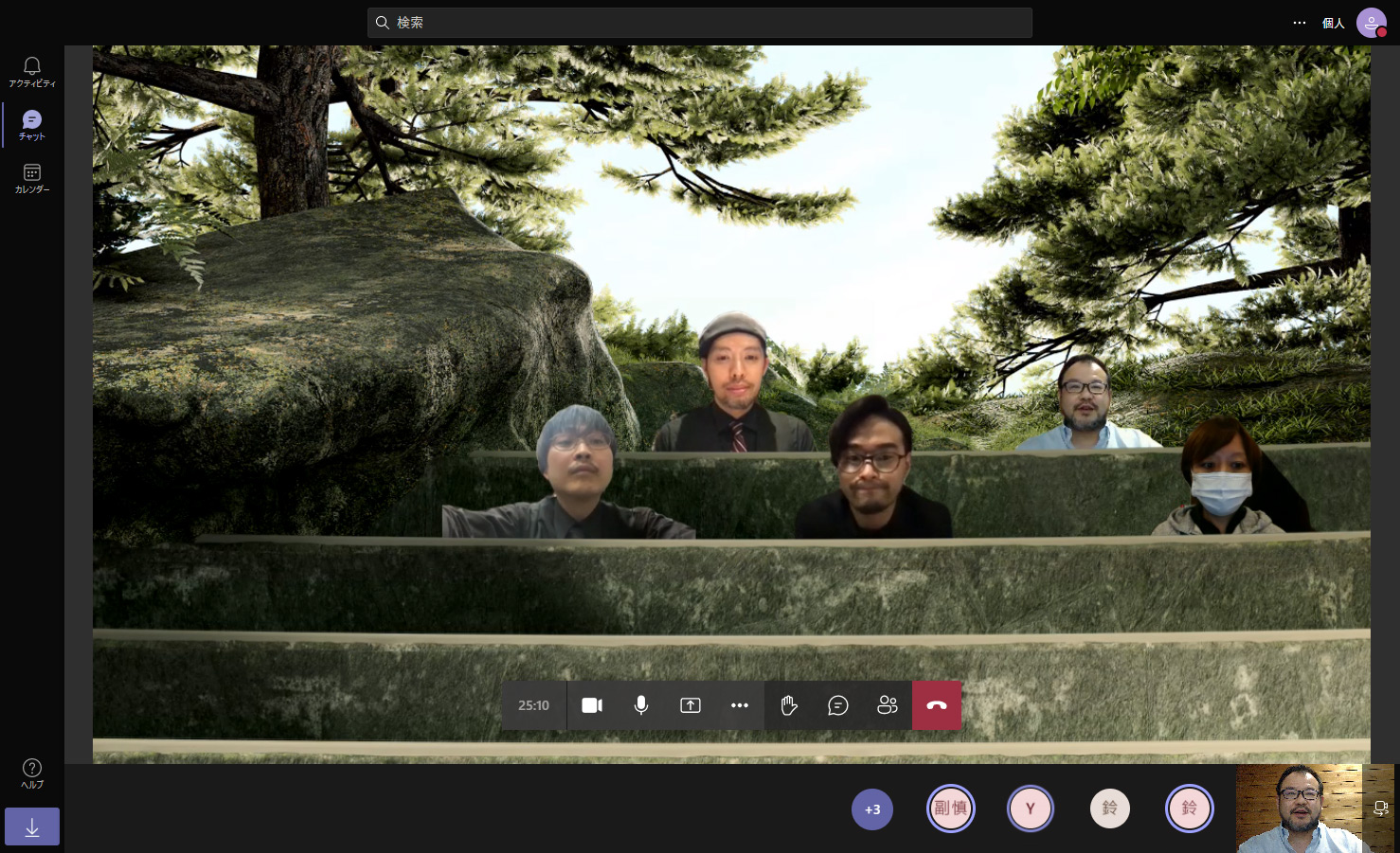
Task: Select the purple-ringed 鈴 participant avatar
Action: (1190, 809)
